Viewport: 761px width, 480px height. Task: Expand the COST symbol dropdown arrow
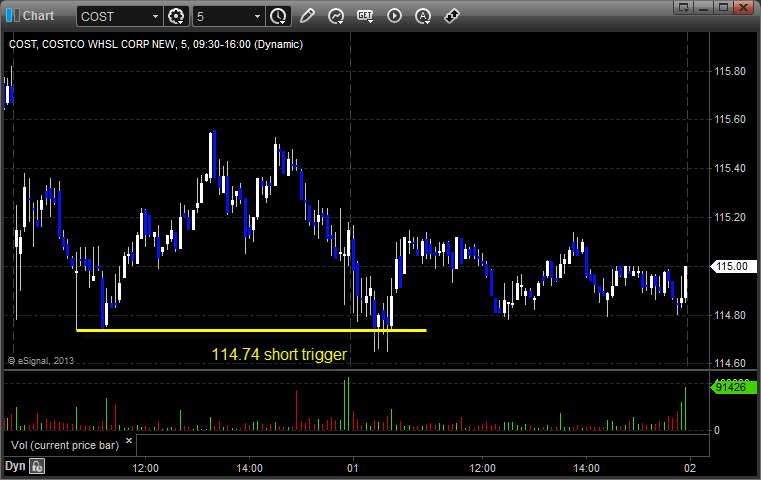[155, 17]
